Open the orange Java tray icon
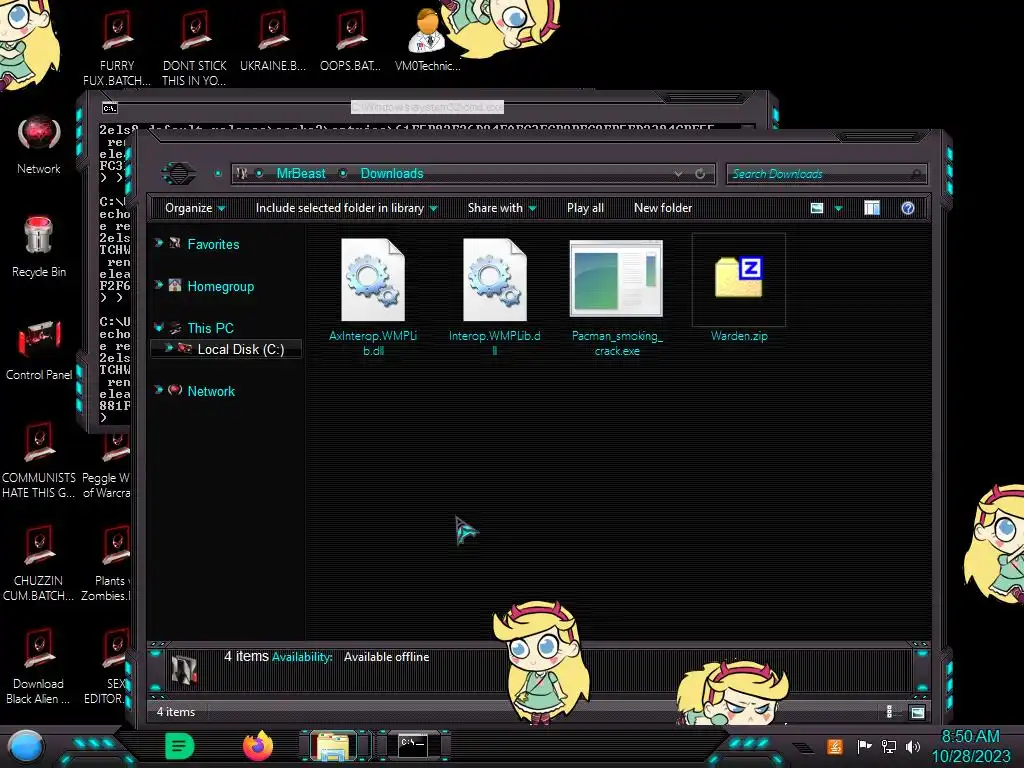The image size is (1024, 768). tap(835, 746)
